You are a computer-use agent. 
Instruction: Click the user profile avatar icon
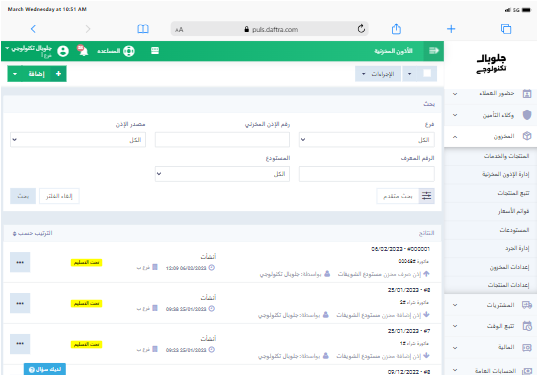pyautogui.click(x=63, y=51)
